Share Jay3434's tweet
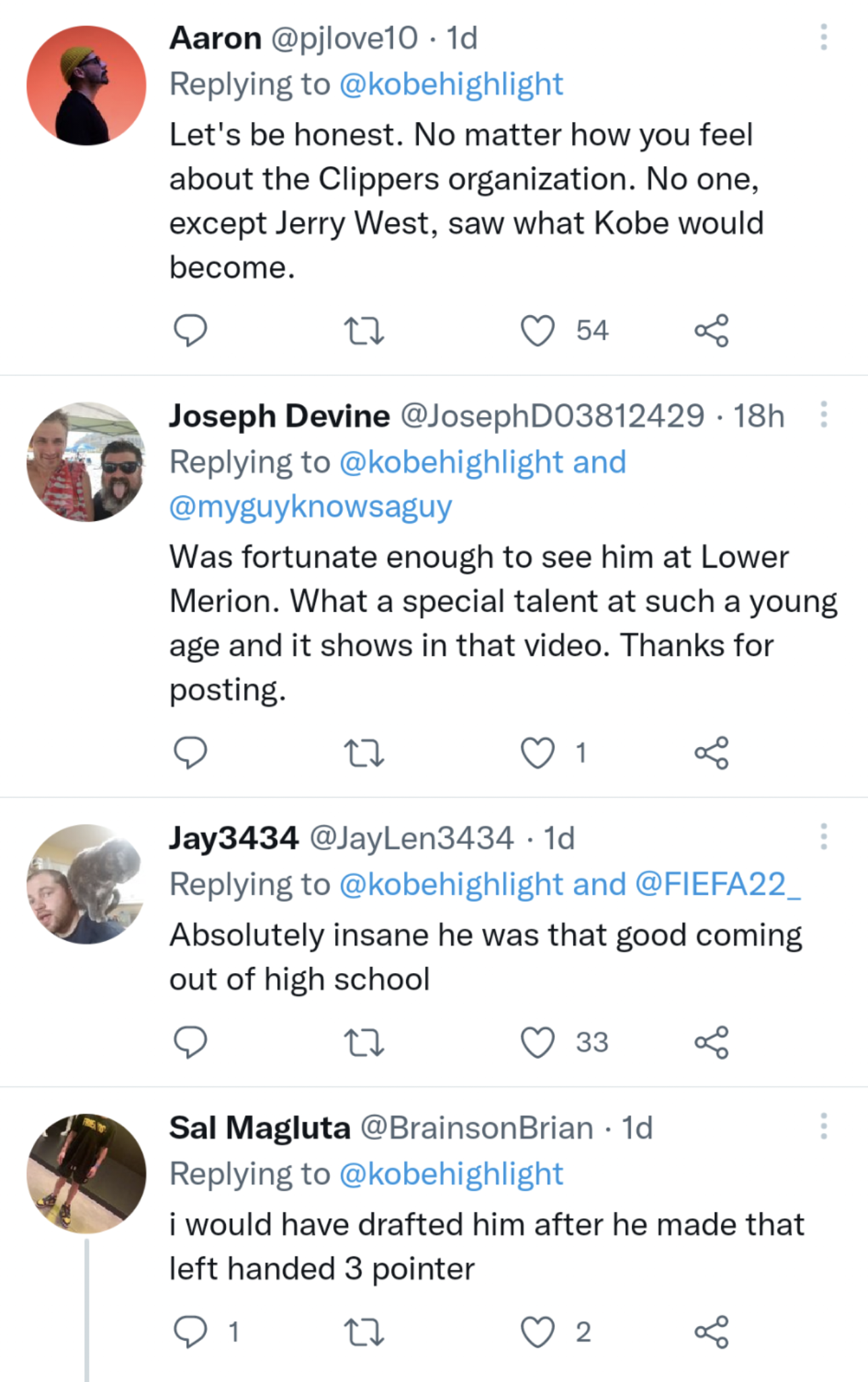The width and height of the screenshot is (868, 1382). pyautogui.click(x=712, y=1043)
